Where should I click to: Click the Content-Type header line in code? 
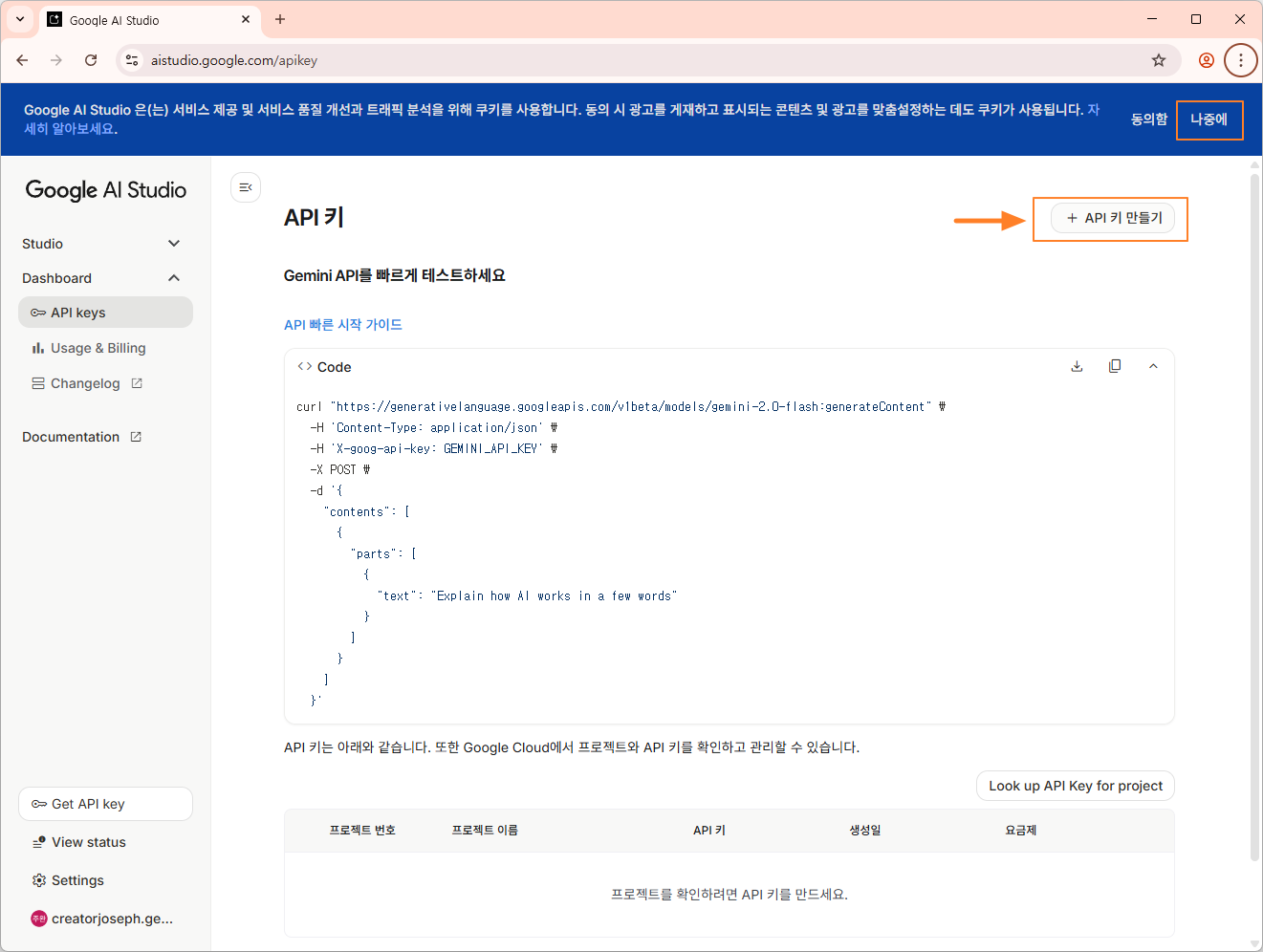click(x=433, y=428)
